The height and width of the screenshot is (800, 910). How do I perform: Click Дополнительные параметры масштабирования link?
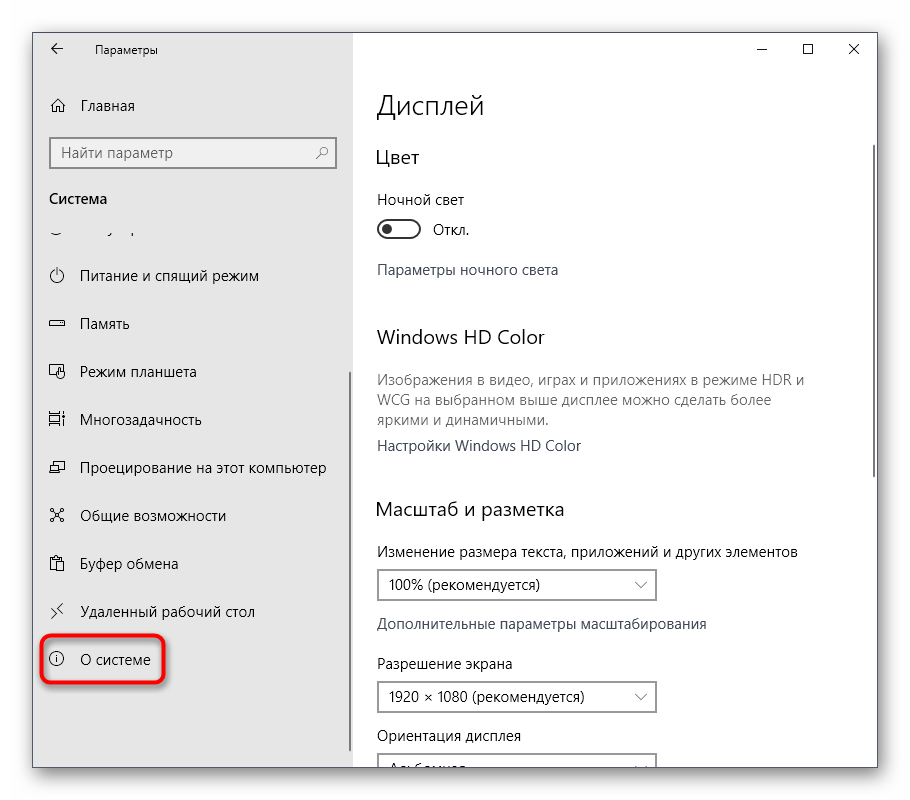(541, 624)
